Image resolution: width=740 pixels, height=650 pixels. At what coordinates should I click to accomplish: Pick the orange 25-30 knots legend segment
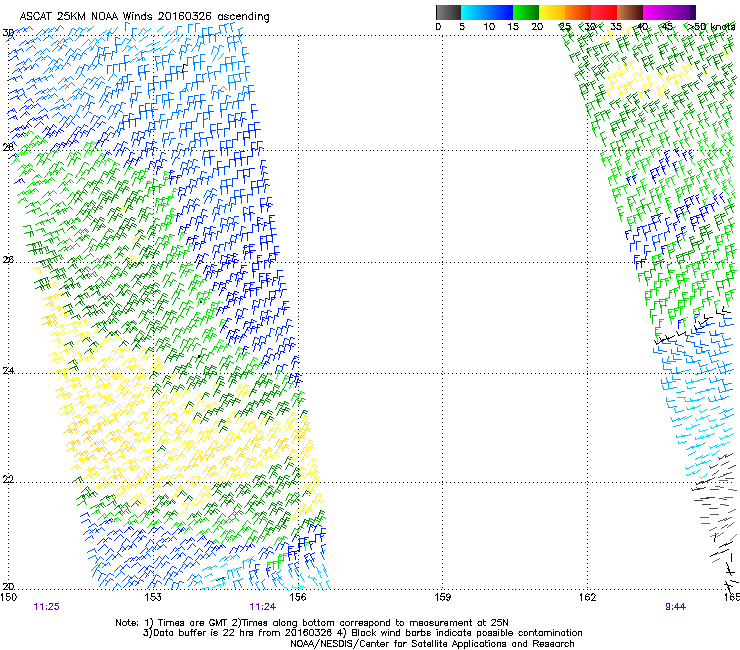click(578, 12)
